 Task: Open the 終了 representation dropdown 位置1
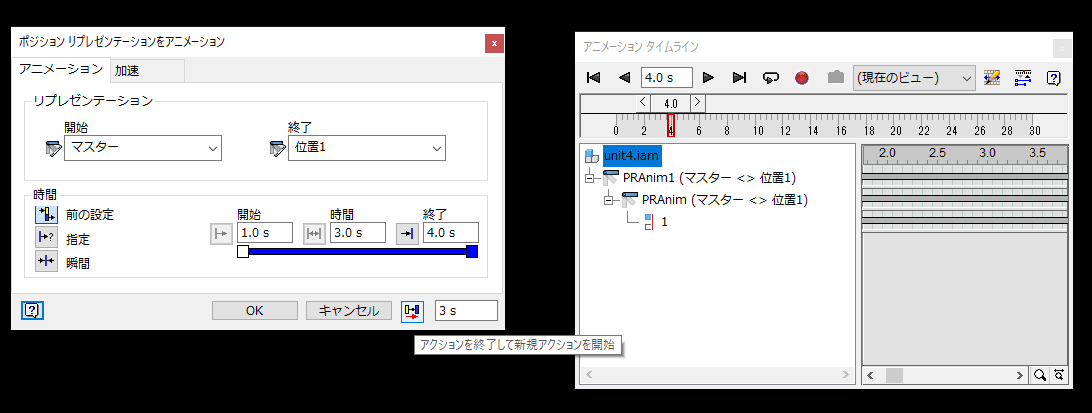point(367,148)
